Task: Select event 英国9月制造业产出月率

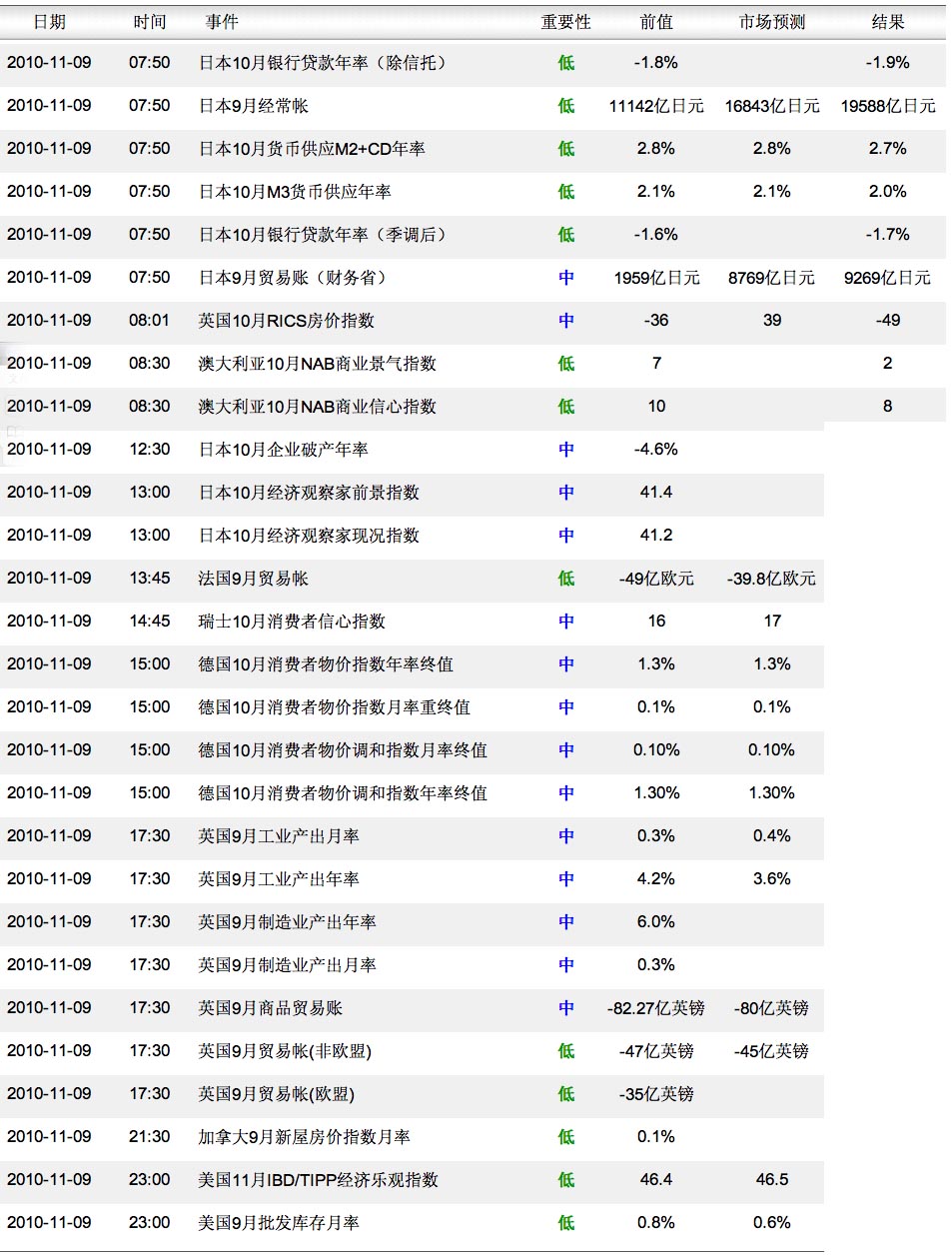Action: pos(287,965)
